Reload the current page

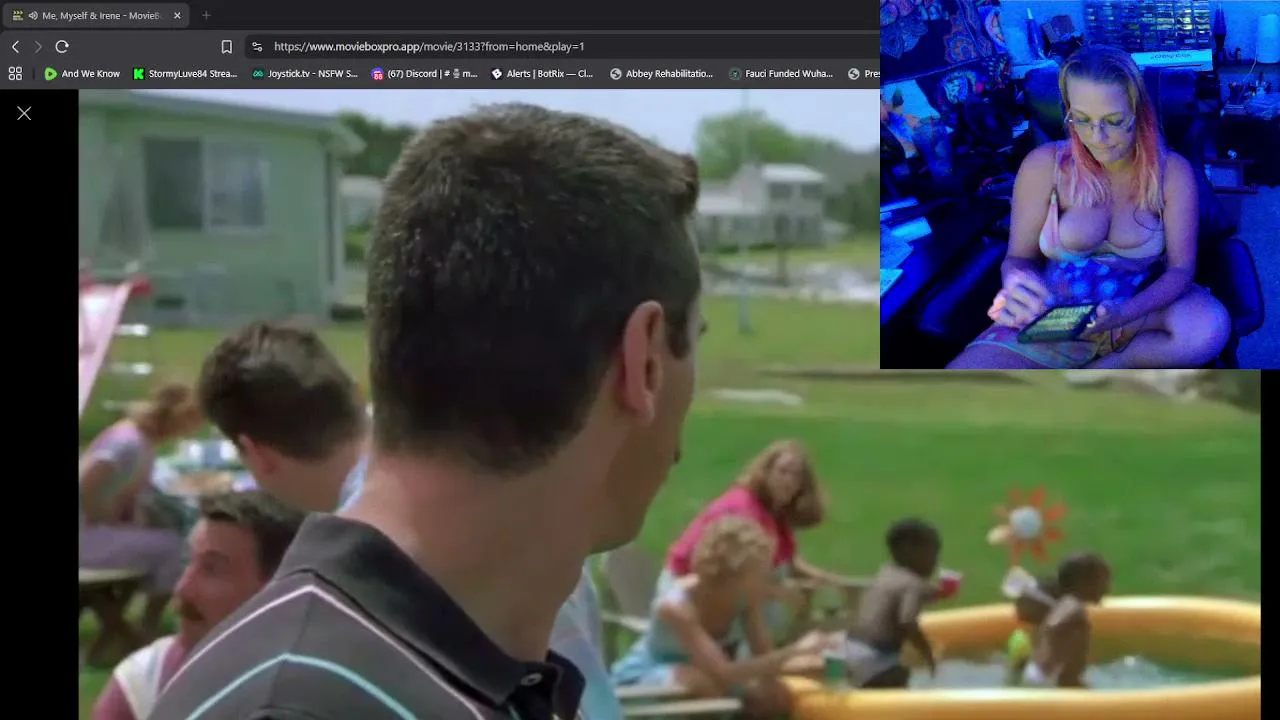point(62,47)
